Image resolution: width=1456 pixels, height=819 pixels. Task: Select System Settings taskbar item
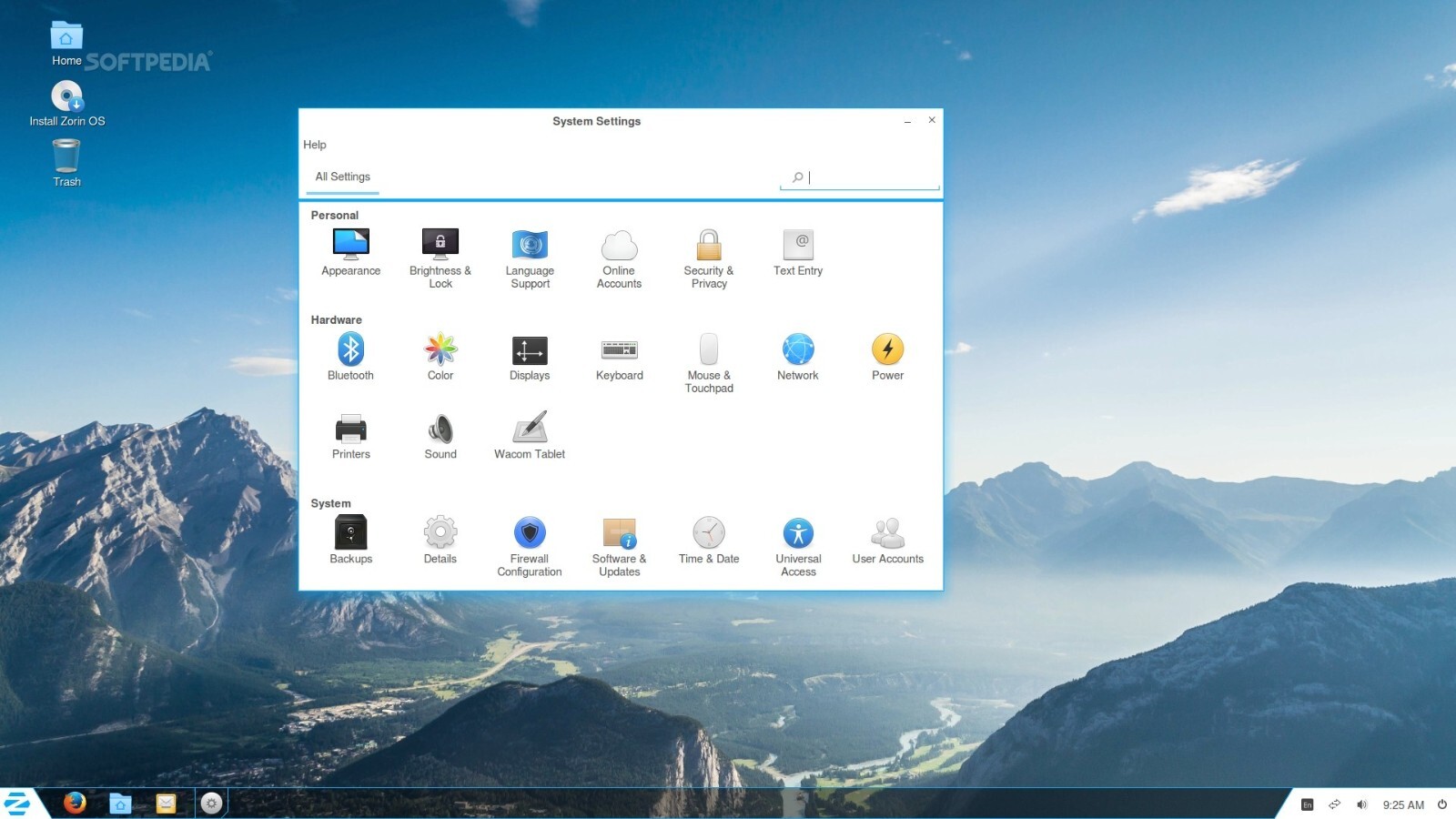pyautogui.click(x=211, y=803)
